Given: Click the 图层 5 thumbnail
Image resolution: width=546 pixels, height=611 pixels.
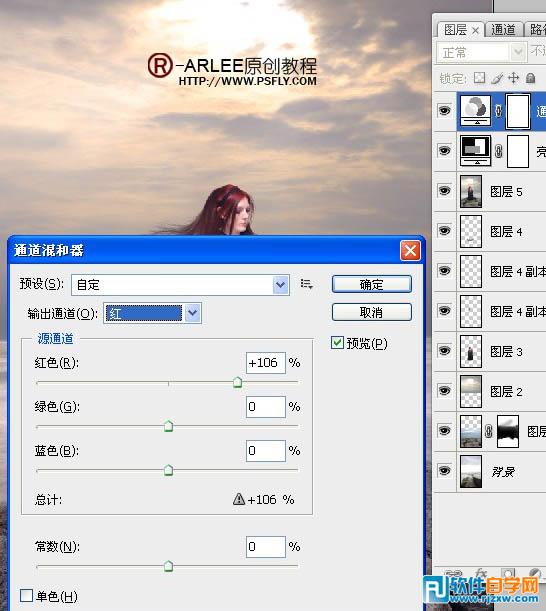Looking at the screenshot, I should coord(471,191).
